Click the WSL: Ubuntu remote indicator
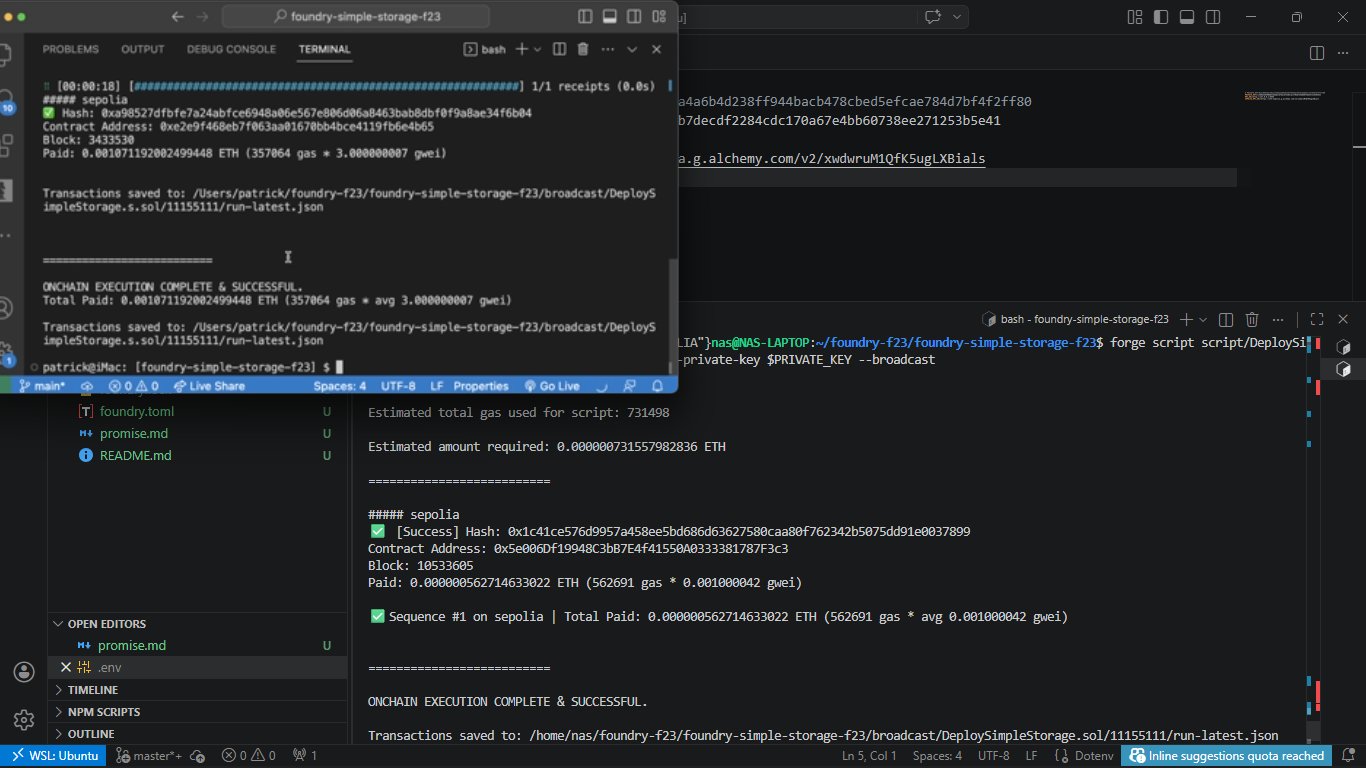Screen dimensions: 1366x768 [x=52, y=756]
